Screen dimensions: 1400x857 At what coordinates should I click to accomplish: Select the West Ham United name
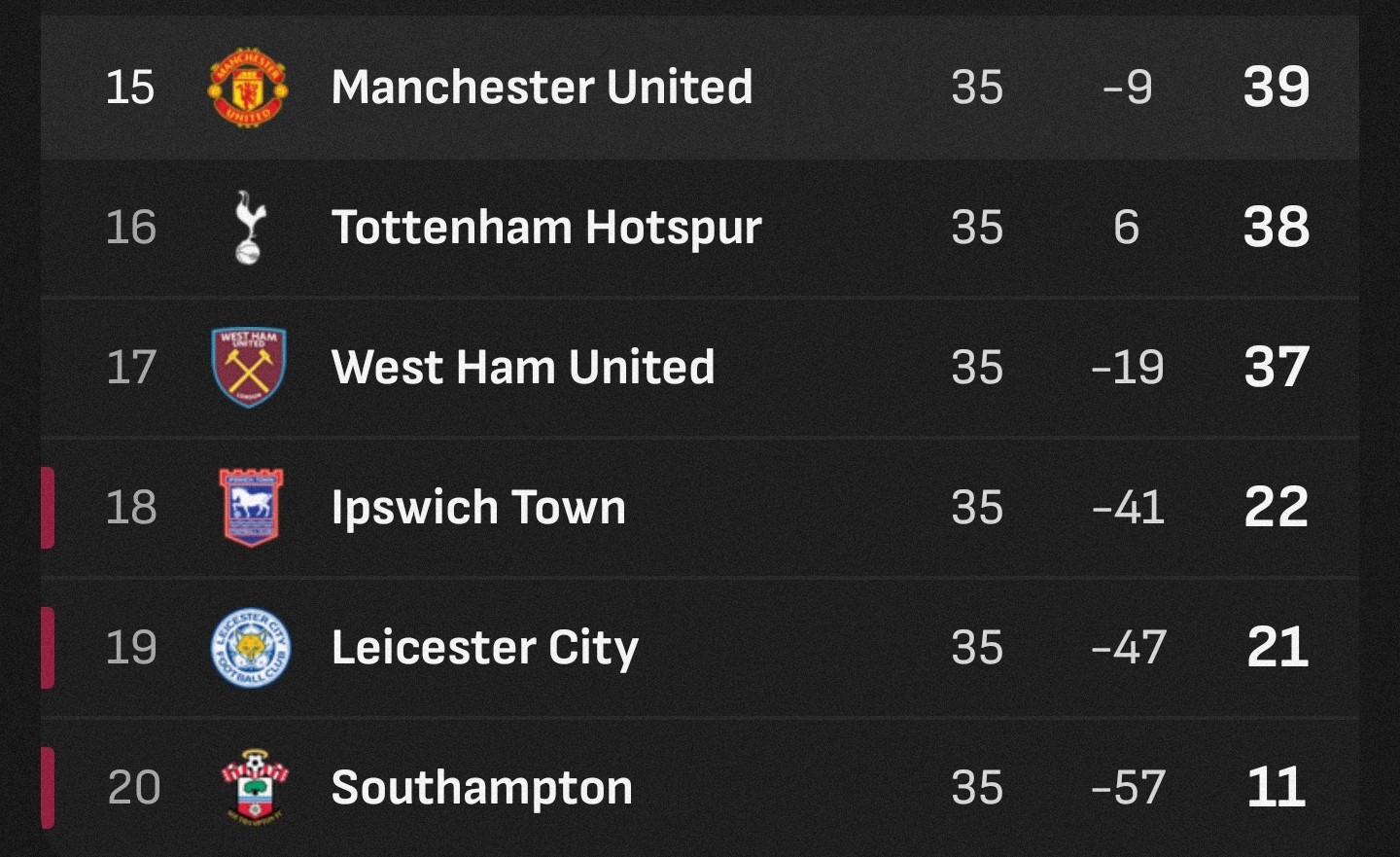(x=523, y=367)
